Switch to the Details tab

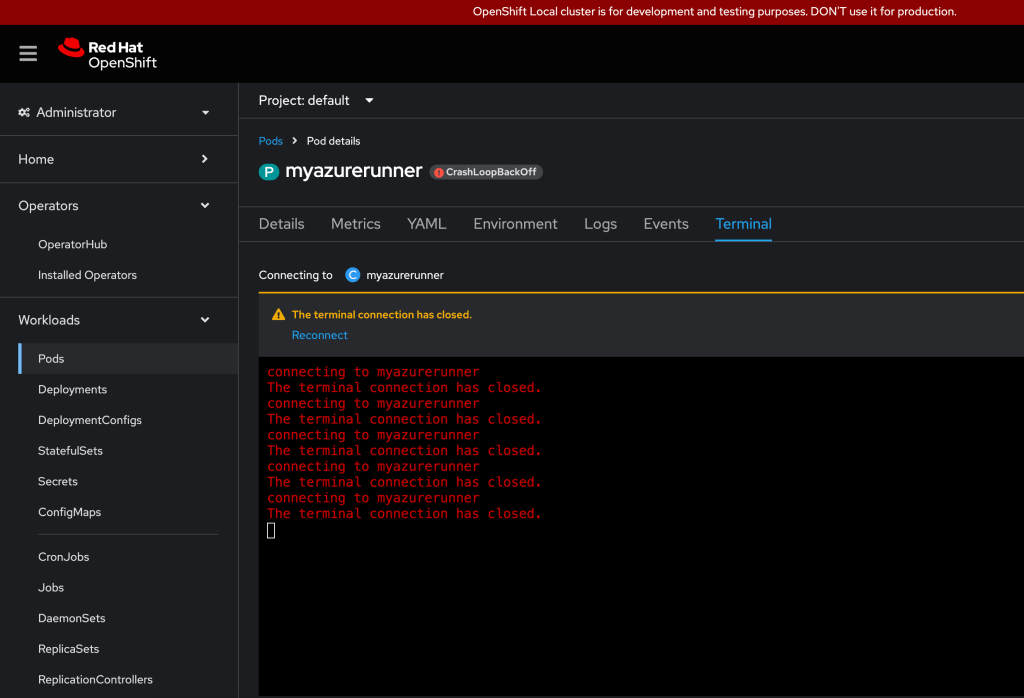click(281, 224)
